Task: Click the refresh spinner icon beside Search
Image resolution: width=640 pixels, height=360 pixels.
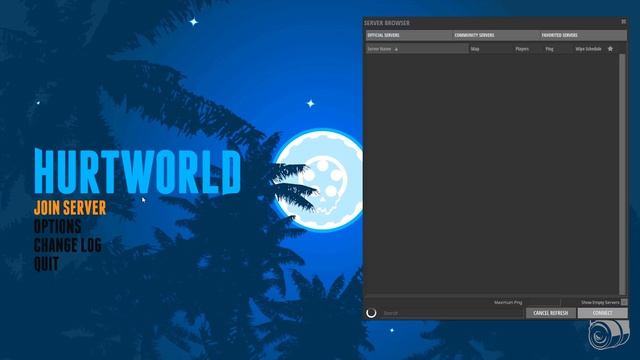Action: point(371,313)
